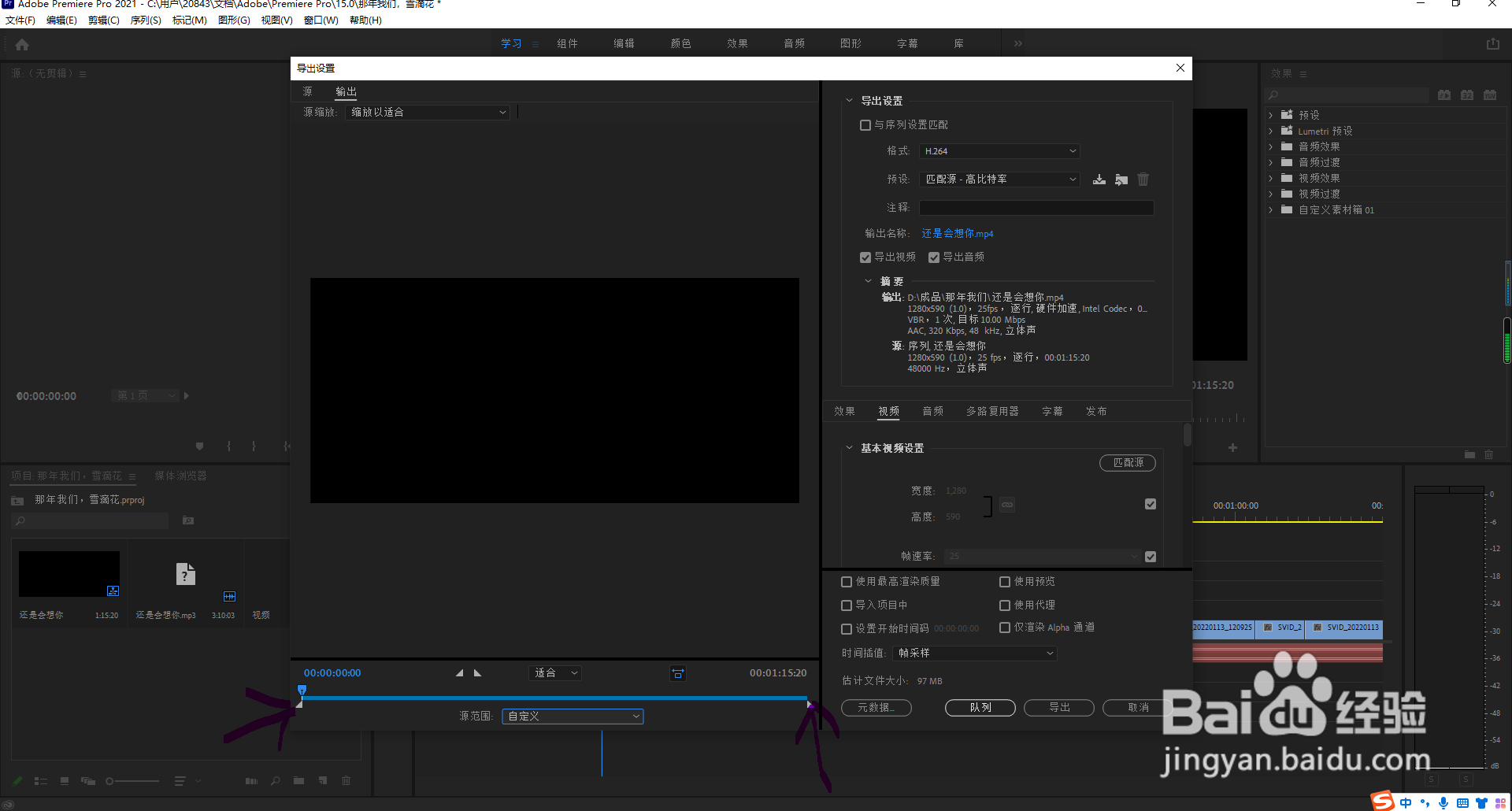The width and height of the screenshot is (1512, 811).
Task: Enable render Alpha channel only checkbox
Action: 1005,628
